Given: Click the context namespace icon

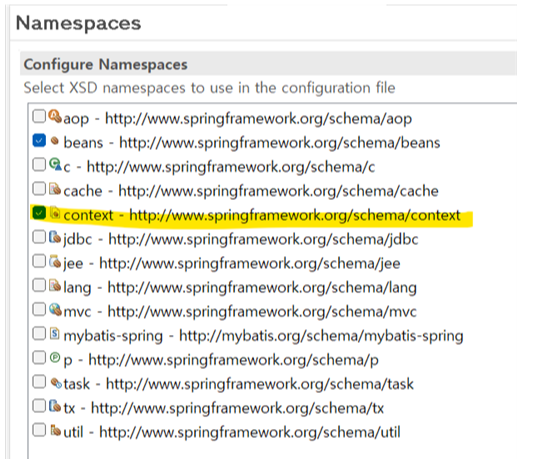Looking at the screenshot, I should tap(55, 213).
